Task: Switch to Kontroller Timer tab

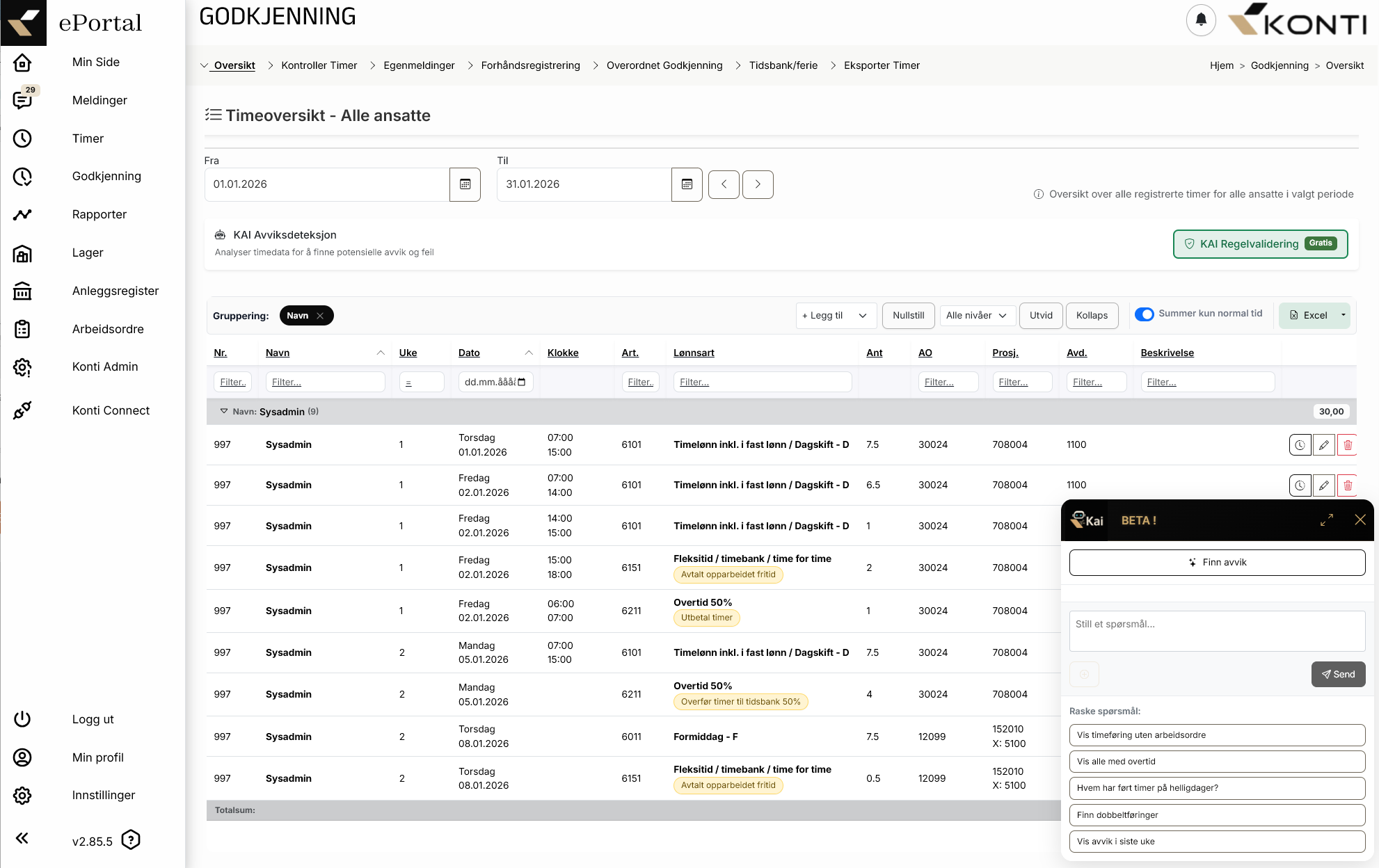Action: point(319,65)
